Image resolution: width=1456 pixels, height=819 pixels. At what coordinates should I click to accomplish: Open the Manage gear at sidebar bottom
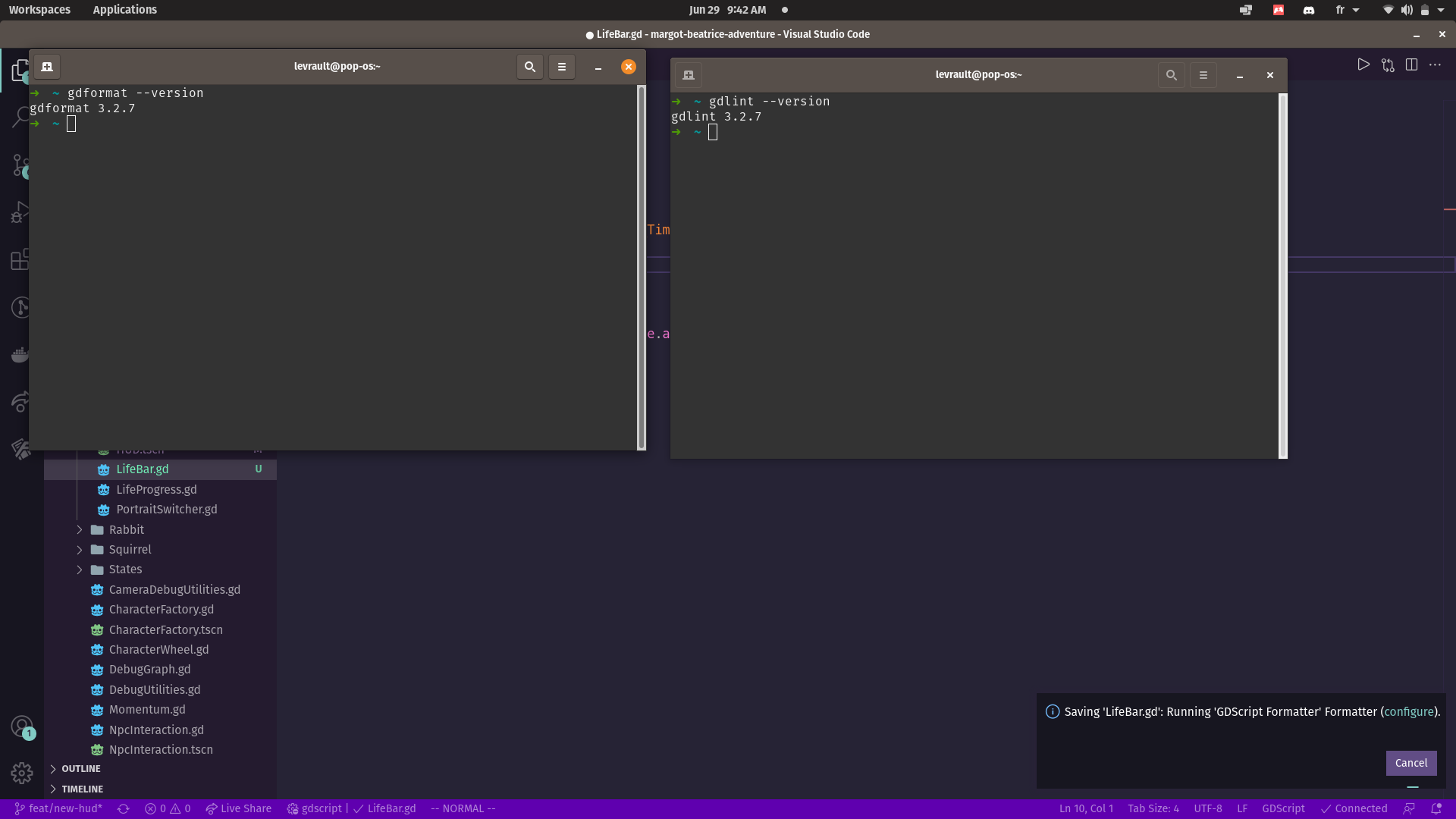[x=20, y=773]
